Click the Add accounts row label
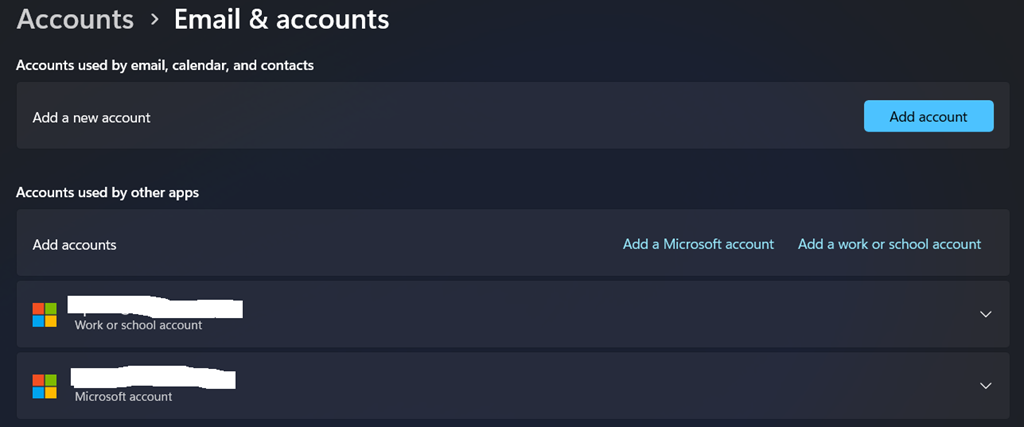Screen dimensions: 1024x427 click(x=74, y=244)
